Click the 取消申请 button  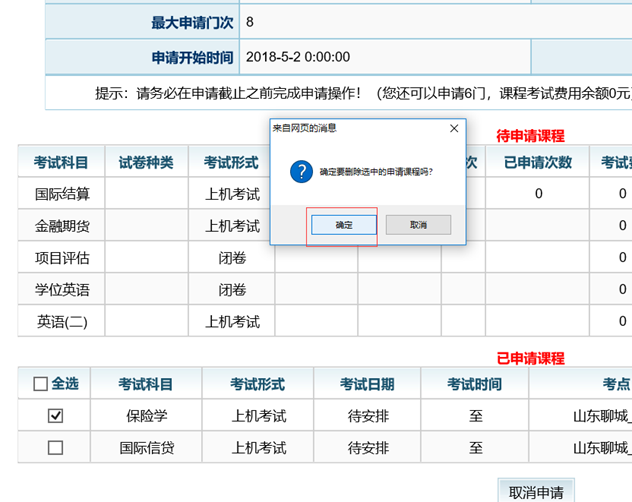click(x=536, y=491)
